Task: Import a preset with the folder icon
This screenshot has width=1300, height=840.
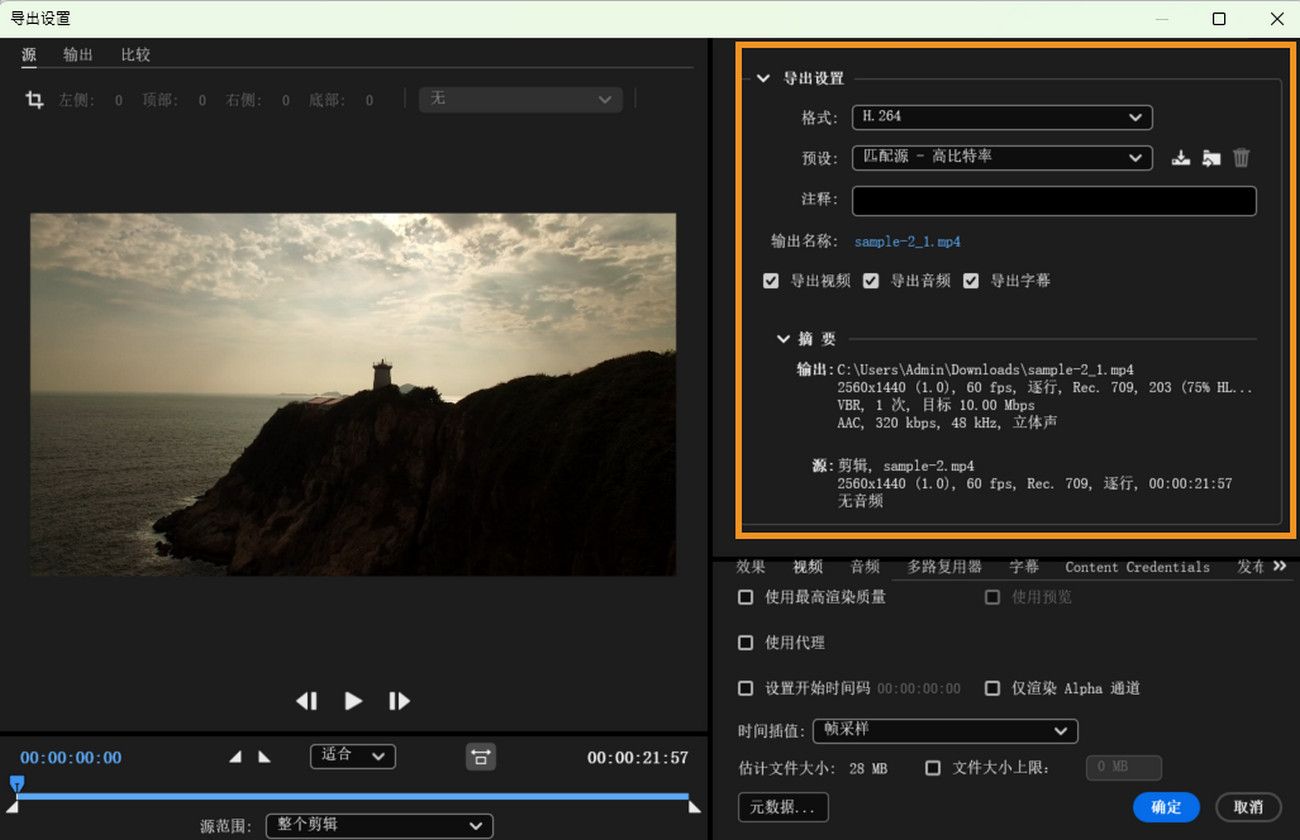Action: pyautogui.click(x=1211, y=157)
